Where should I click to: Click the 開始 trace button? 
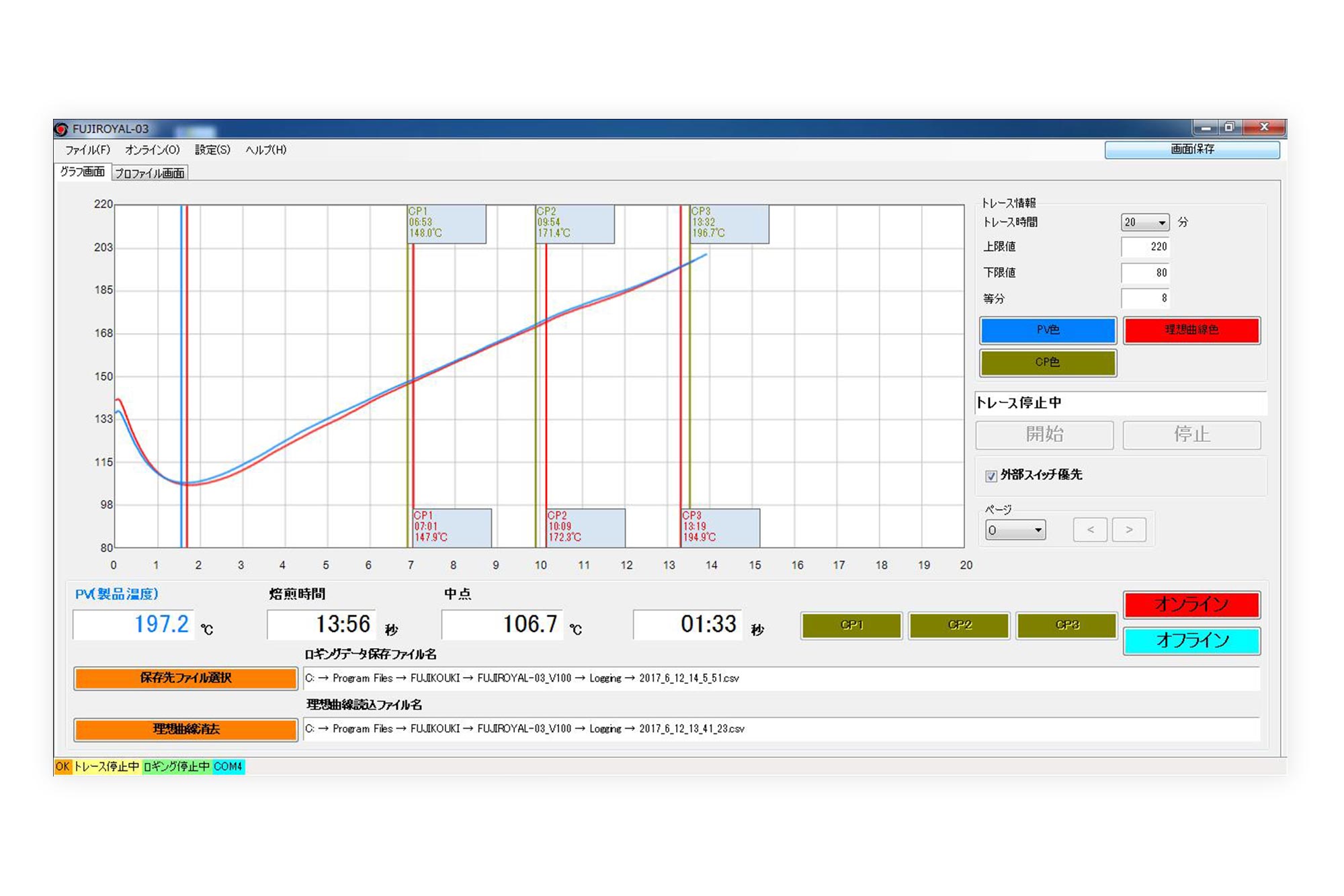(1044, 435)
